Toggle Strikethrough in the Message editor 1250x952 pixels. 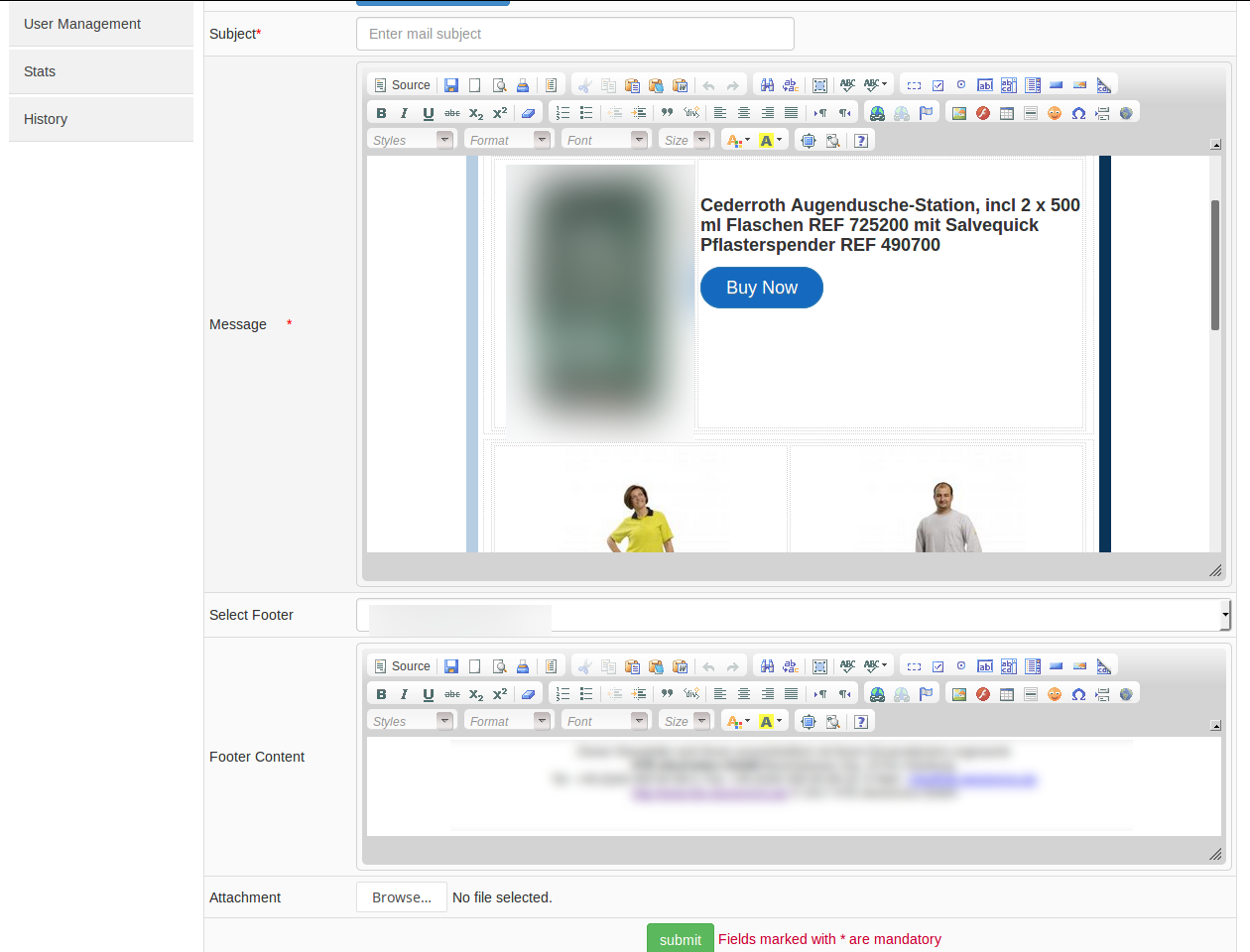point(452,113)
